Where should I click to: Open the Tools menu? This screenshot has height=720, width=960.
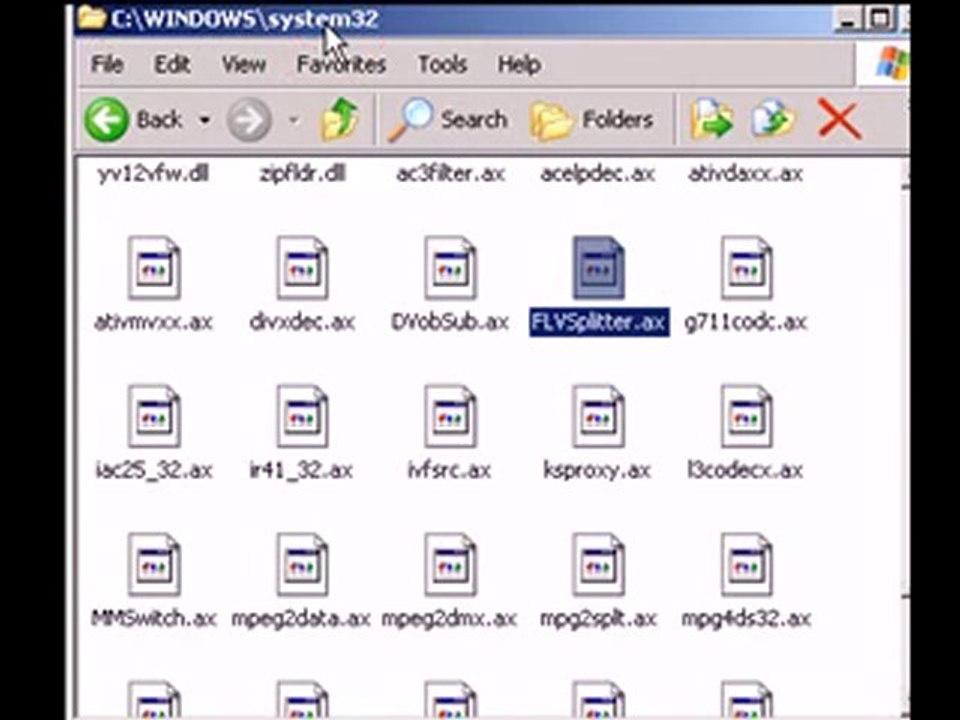coord(442,64)
